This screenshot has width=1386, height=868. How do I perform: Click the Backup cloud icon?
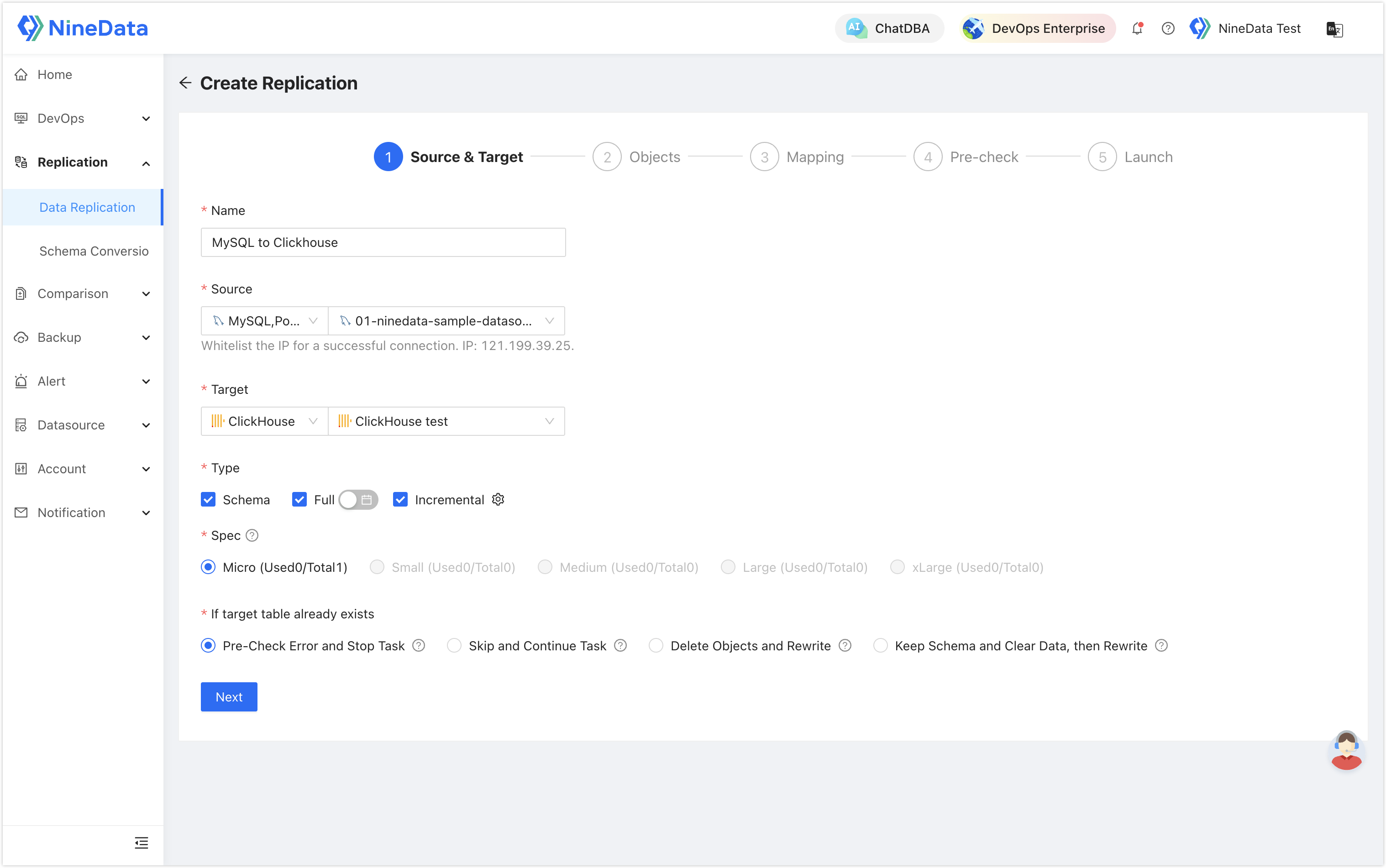click(21, 338)
